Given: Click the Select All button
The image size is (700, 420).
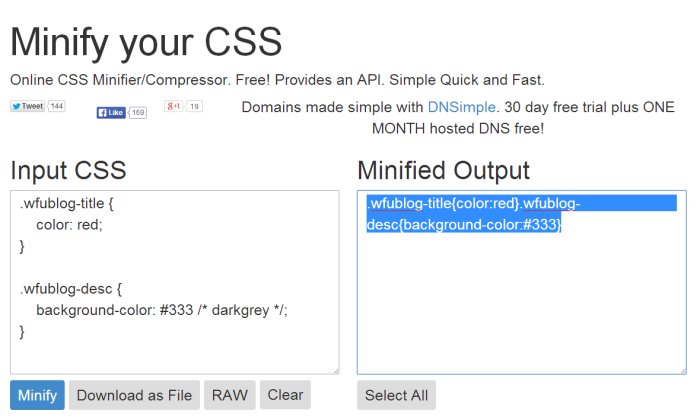Looking at the screenshot, I should [x=396, y=395].
